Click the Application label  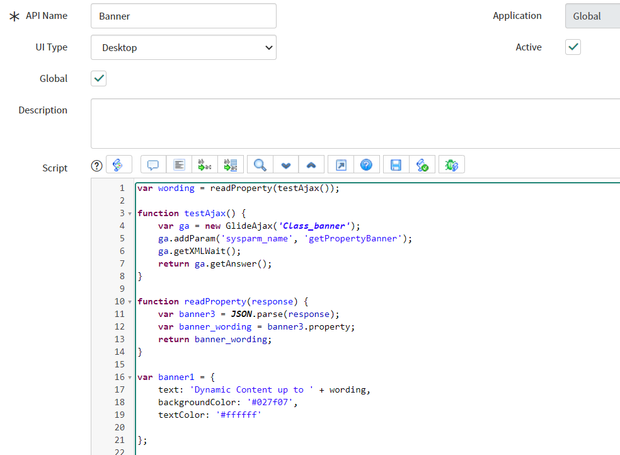(517, 16)
